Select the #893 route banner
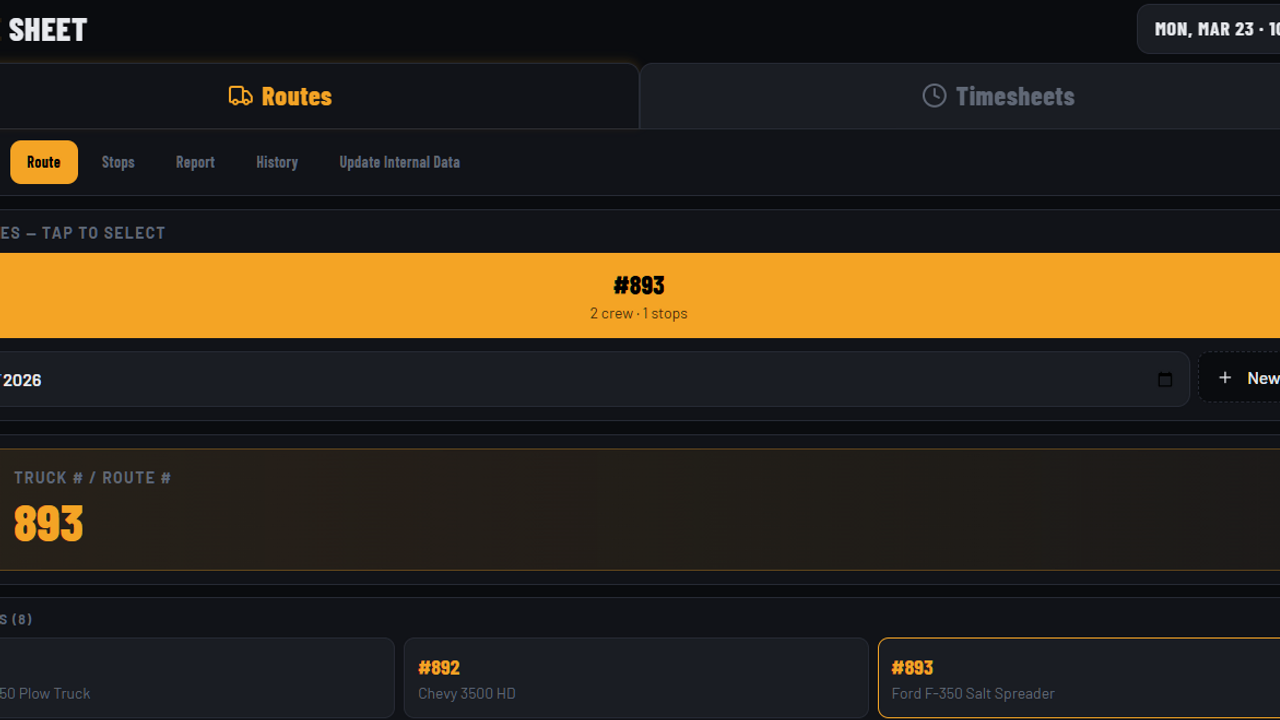The image size is (1280, 720). 639,295
